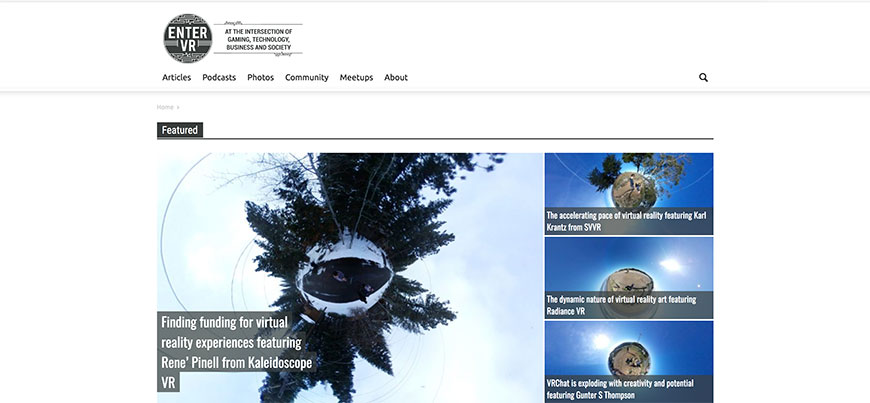Select the Featured section label
This screenshot has width=870, height=403.
tap(180, 130)
